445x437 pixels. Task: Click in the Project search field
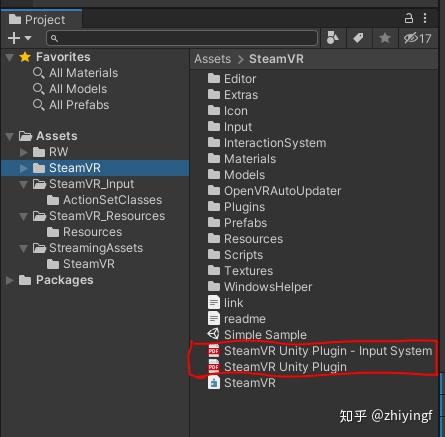point(182,38)
